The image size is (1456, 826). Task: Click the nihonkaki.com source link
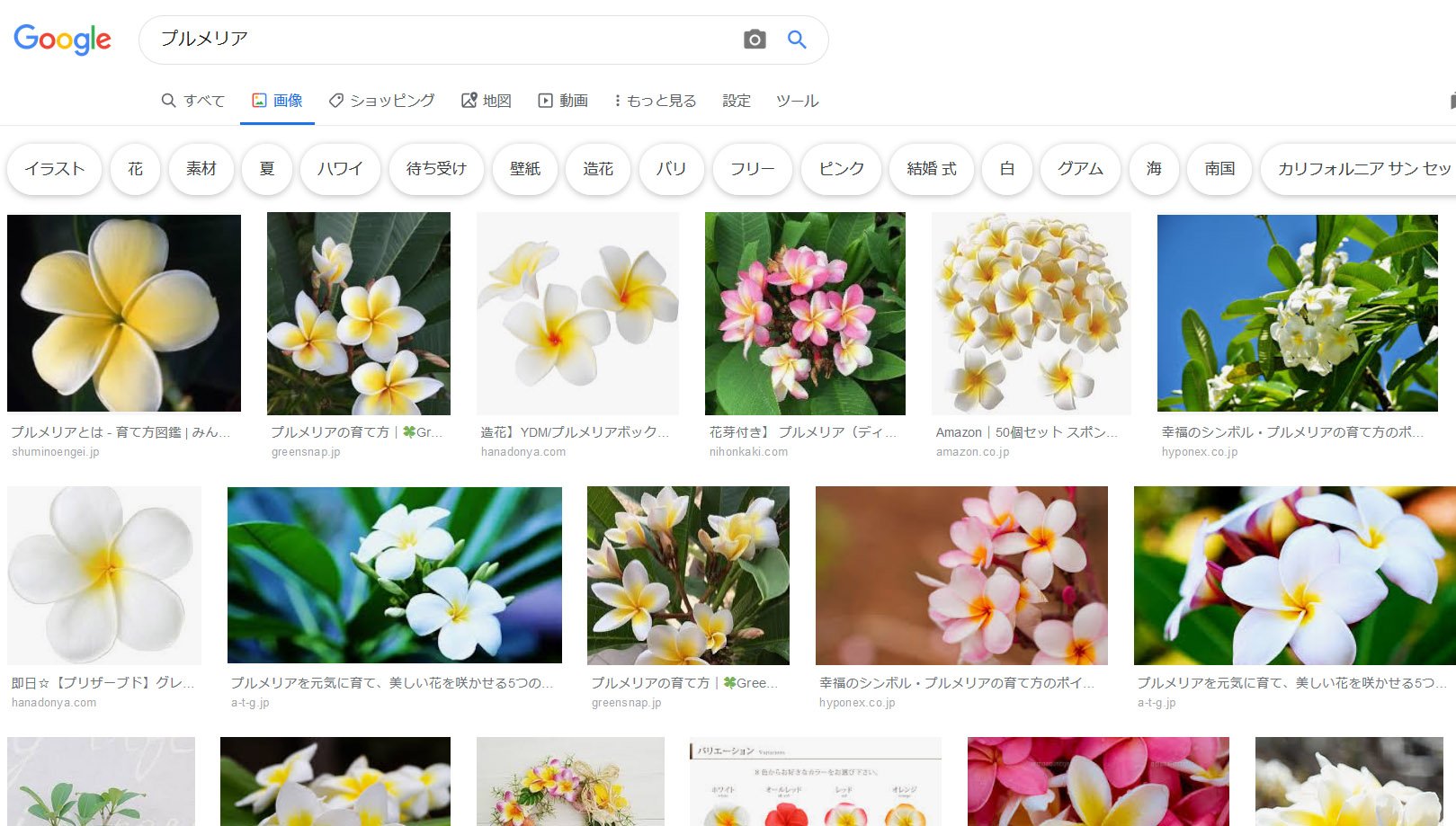point(748,452)
